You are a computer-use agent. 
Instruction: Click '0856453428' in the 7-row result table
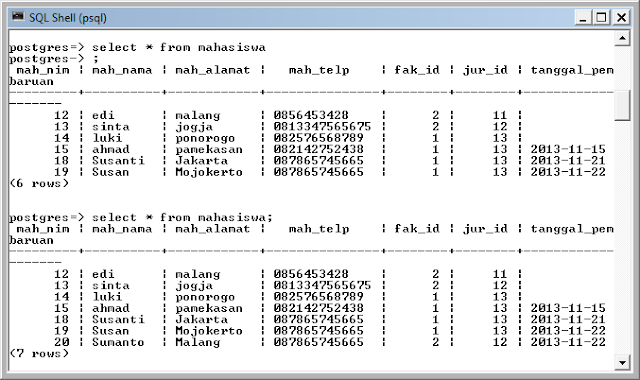311,274
